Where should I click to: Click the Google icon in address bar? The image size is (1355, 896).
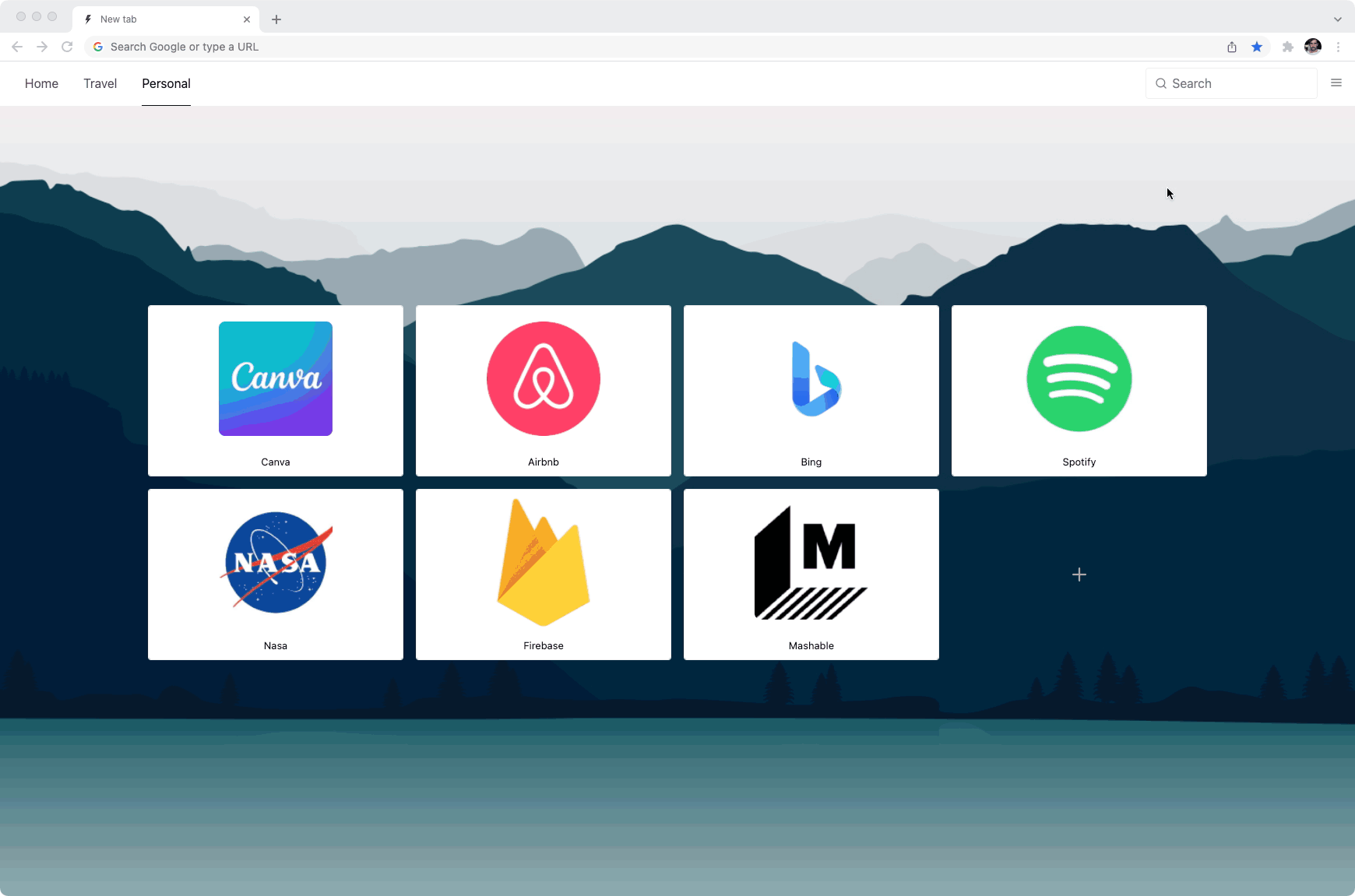coord(98,47)
